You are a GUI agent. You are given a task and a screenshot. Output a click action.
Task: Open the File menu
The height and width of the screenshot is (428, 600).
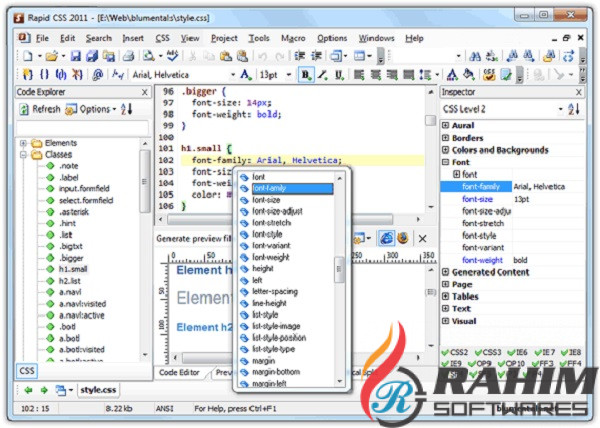point(42,38)
